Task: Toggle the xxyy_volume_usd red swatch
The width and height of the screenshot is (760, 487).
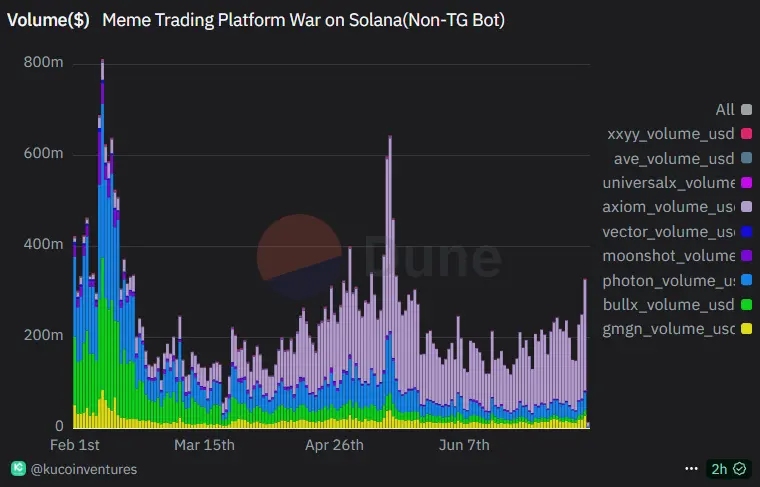Action: pos(746,134)
